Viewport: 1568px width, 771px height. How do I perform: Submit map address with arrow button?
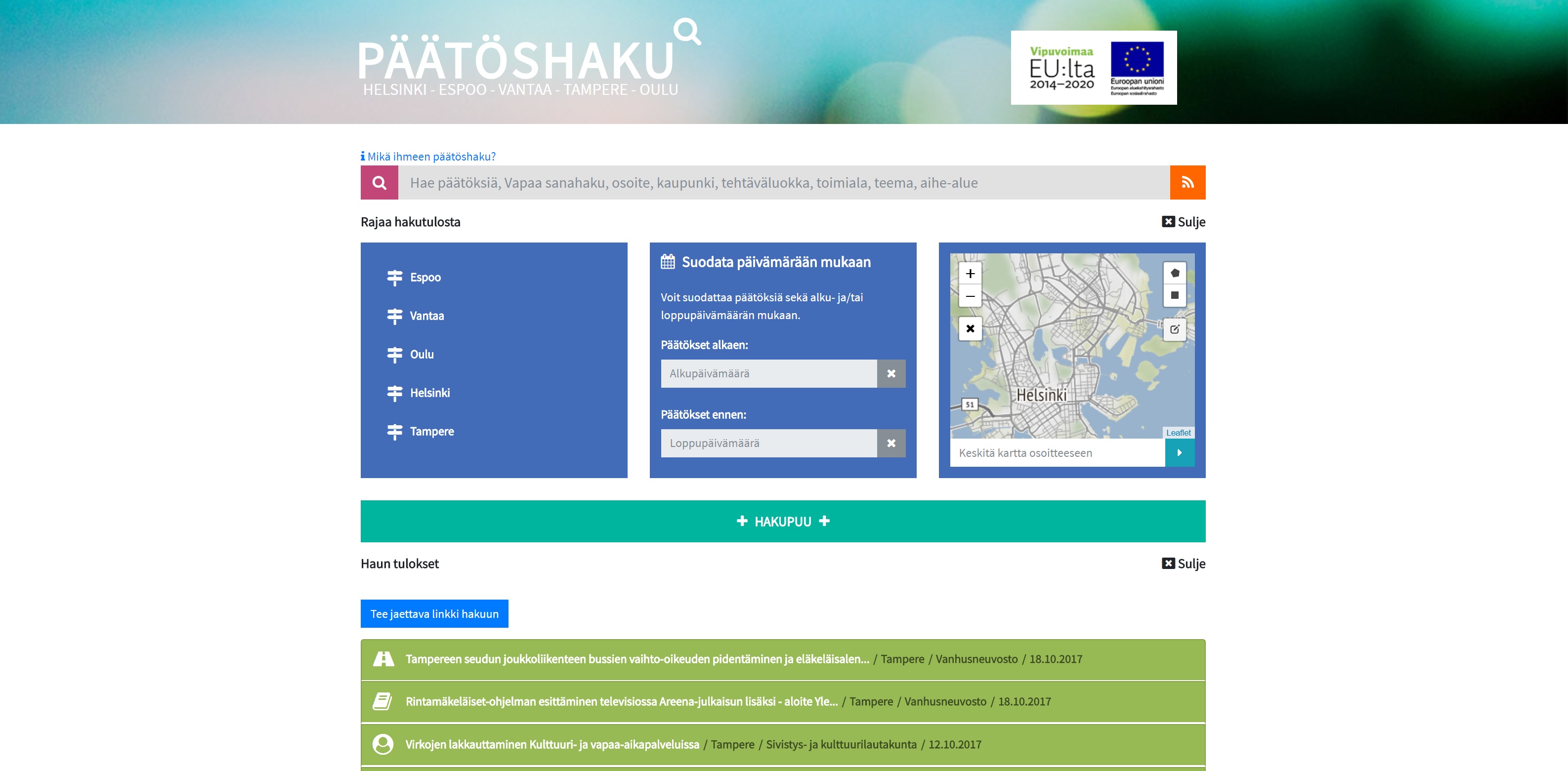(x=1179, y=453)
